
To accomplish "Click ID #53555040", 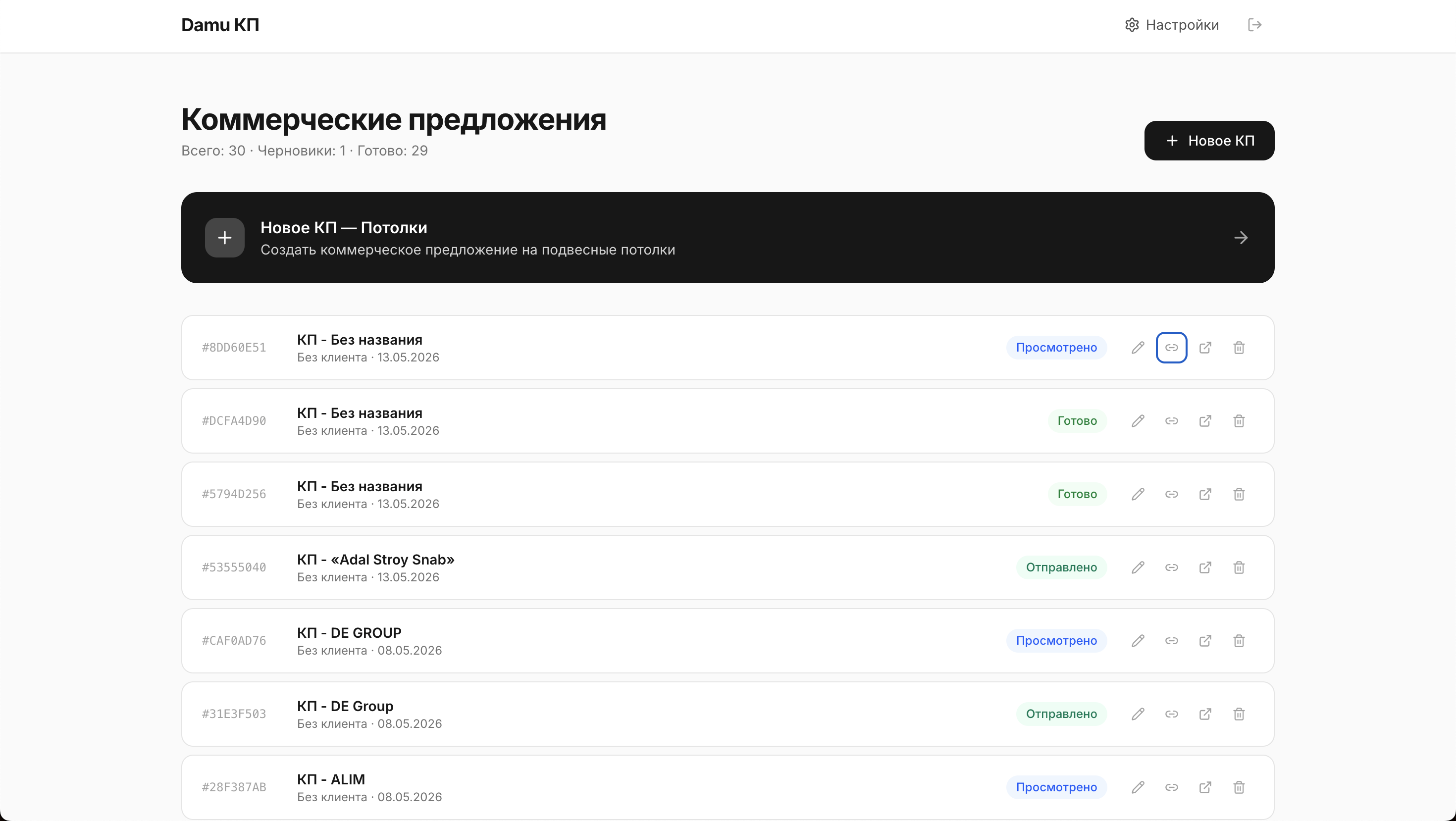I will tap(234, 567).
